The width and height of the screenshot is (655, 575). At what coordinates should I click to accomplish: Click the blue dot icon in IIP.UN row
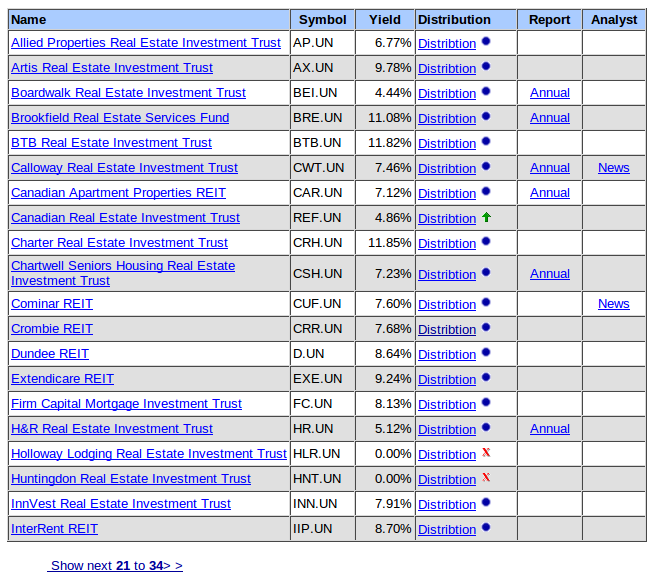click(486, 527)
